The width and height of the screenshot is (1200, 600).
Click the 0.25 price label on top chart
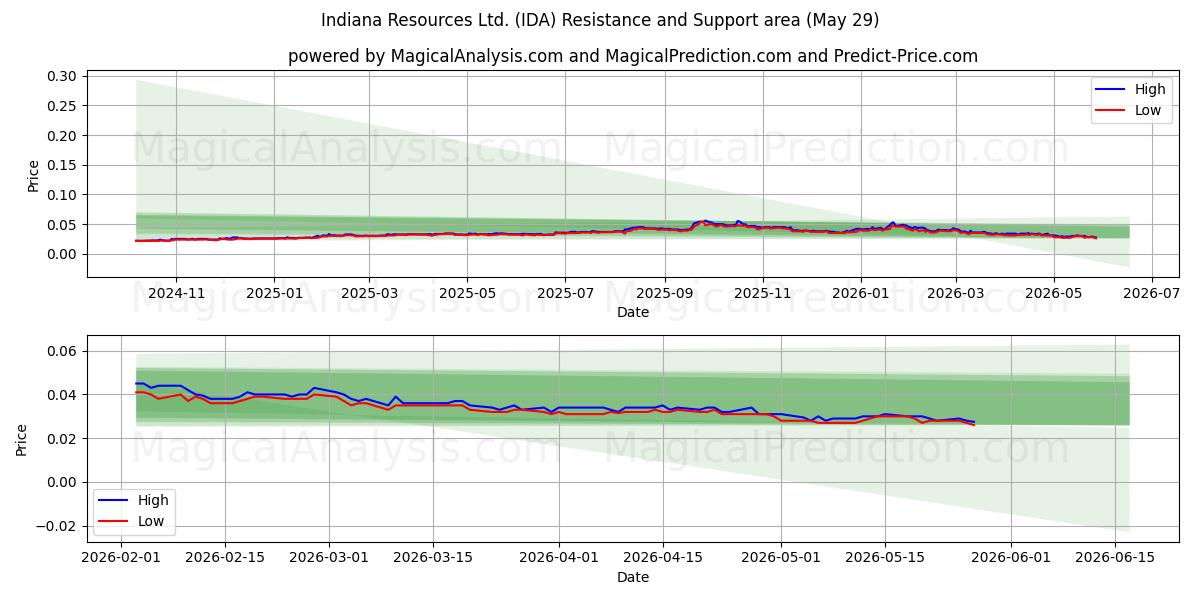(x=62, y=106)
